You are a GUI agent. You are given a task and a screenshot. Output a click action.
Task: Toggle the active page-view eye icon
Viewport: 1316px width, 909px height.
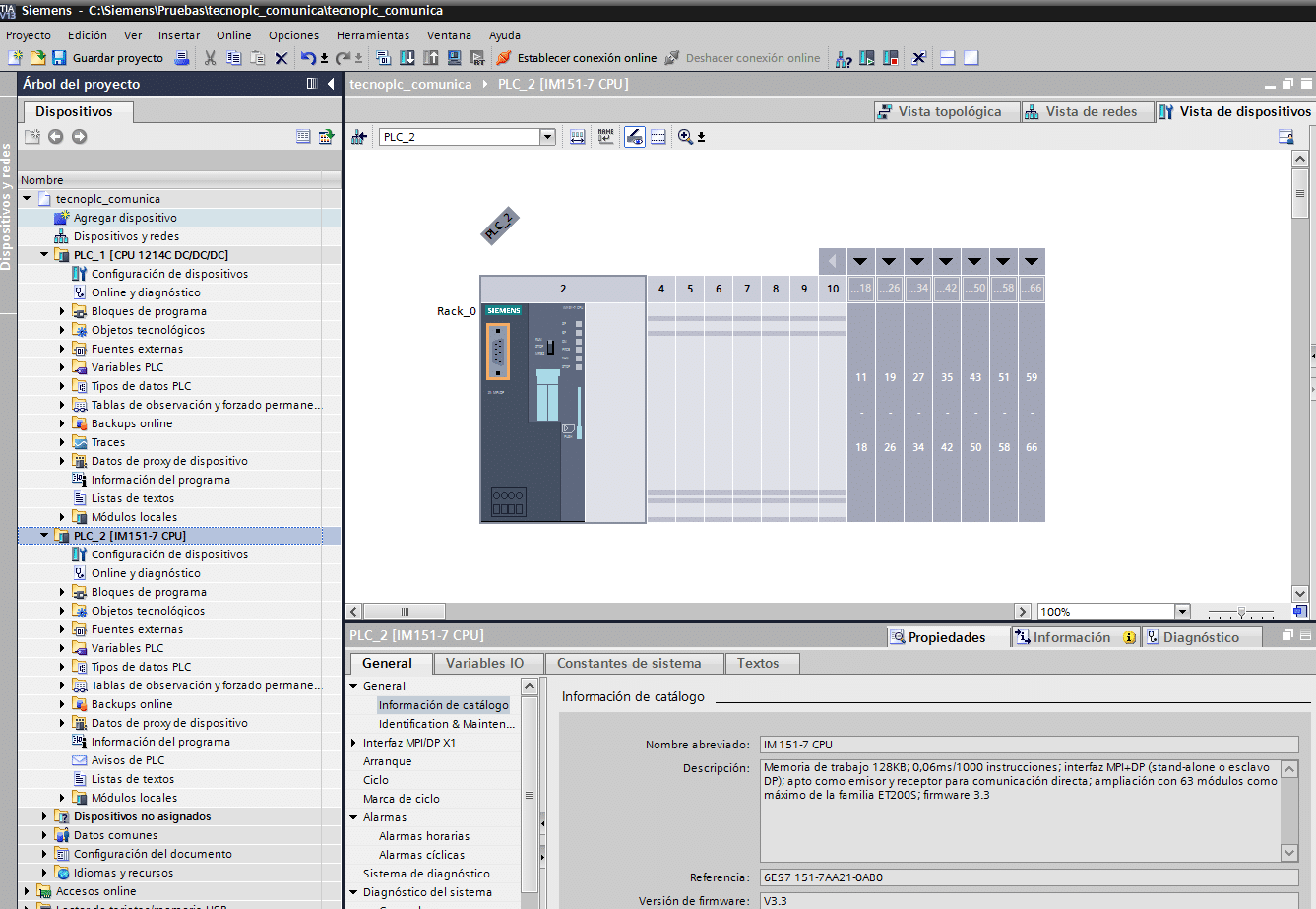pyautogui.click(x=635, y=137)
